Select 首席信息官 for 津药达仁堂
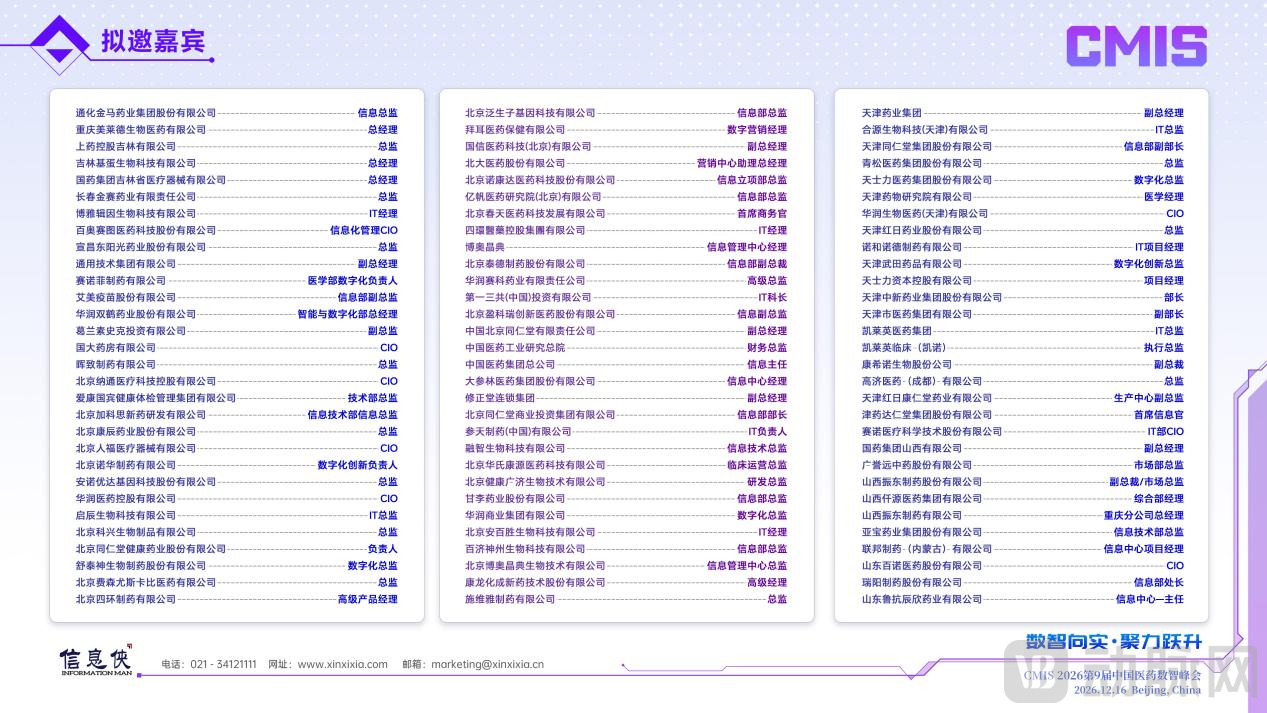This screenshot has height=713, width=1267. click(x=1159, y=415)
